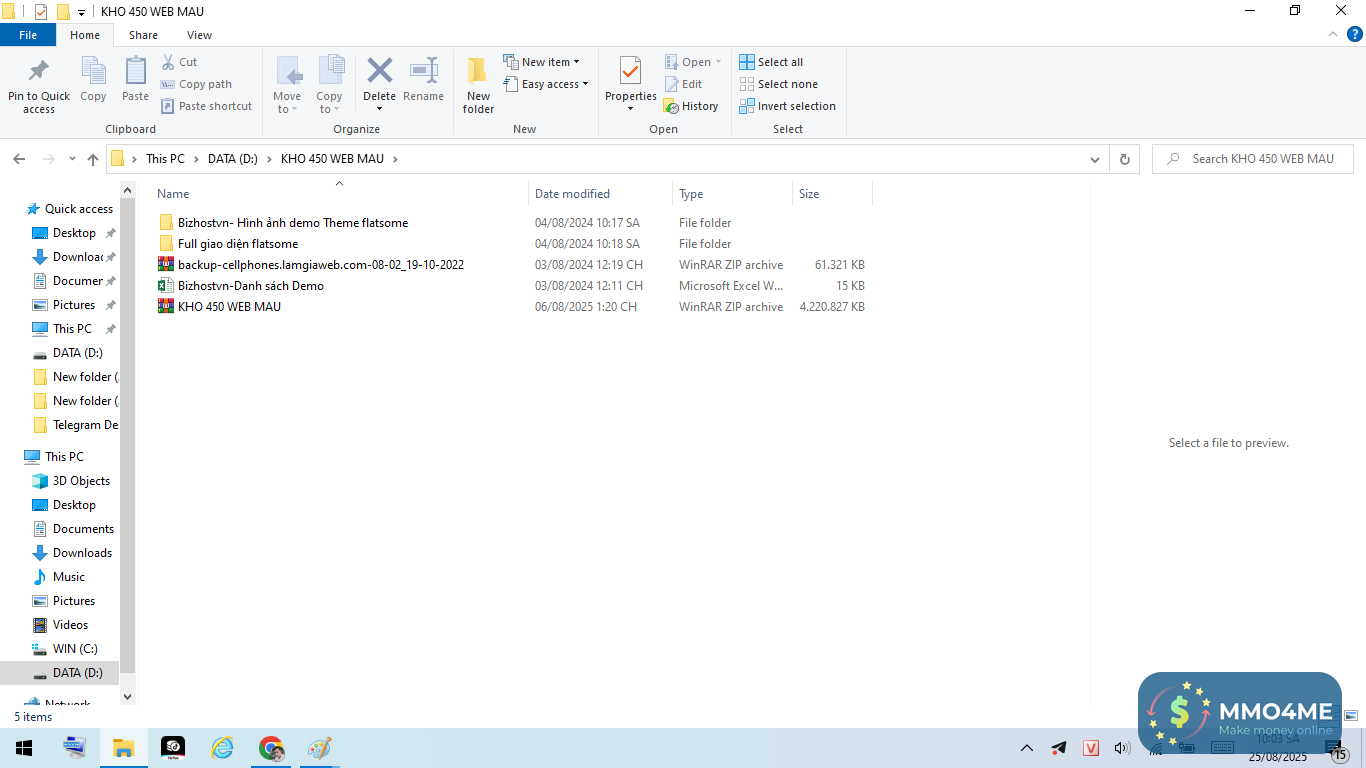Click the navigation pane scroll down arrow
Viewport: 1366px width, 768px height.
coord(127,696)
